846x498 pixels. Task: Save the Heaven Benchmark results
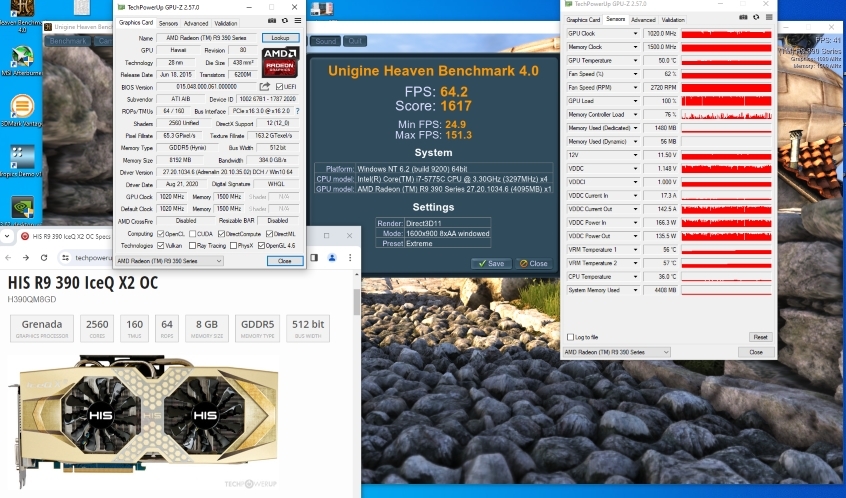pos(490,263)
